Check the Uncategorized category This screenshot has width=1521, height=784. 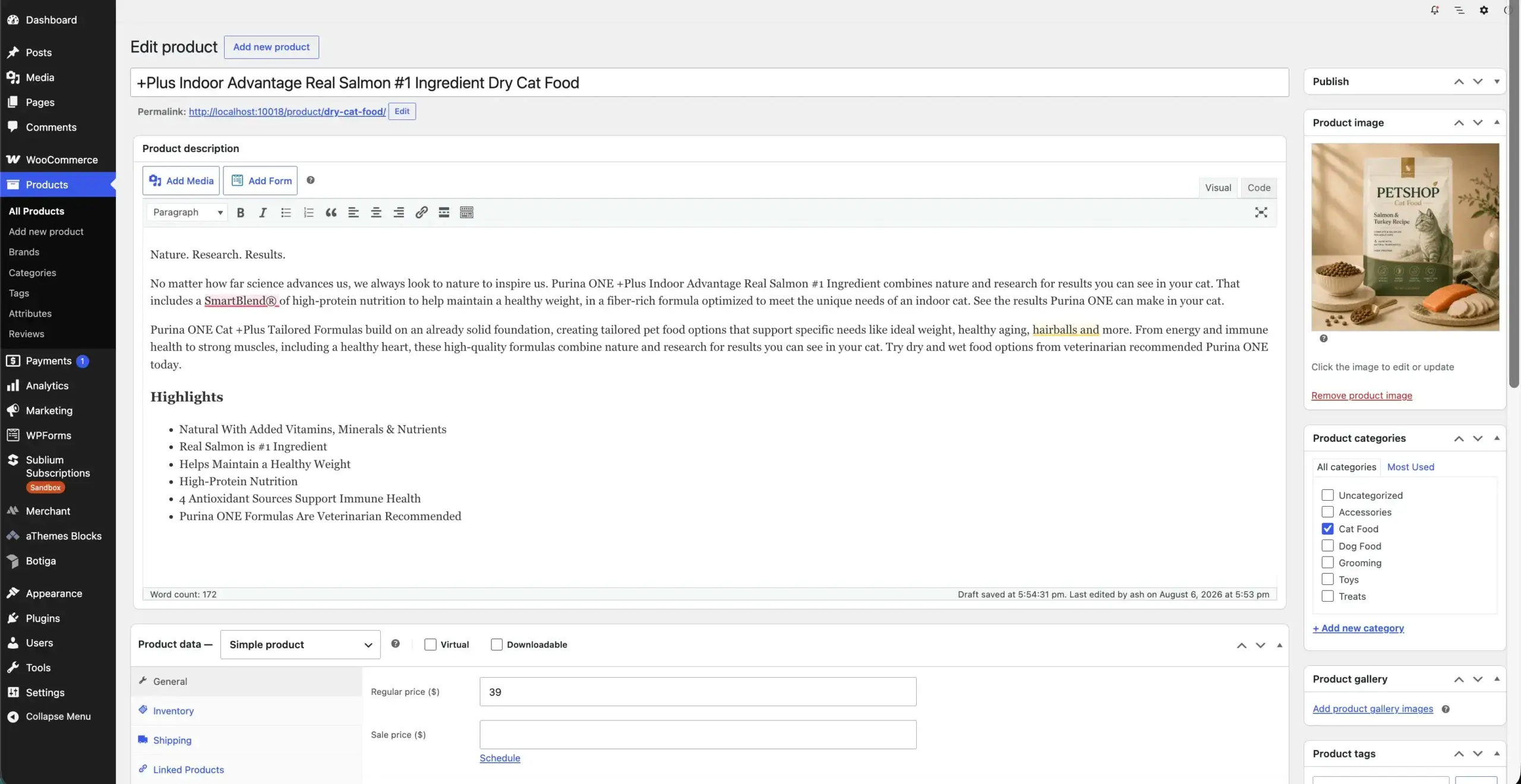coord(1327,495)
